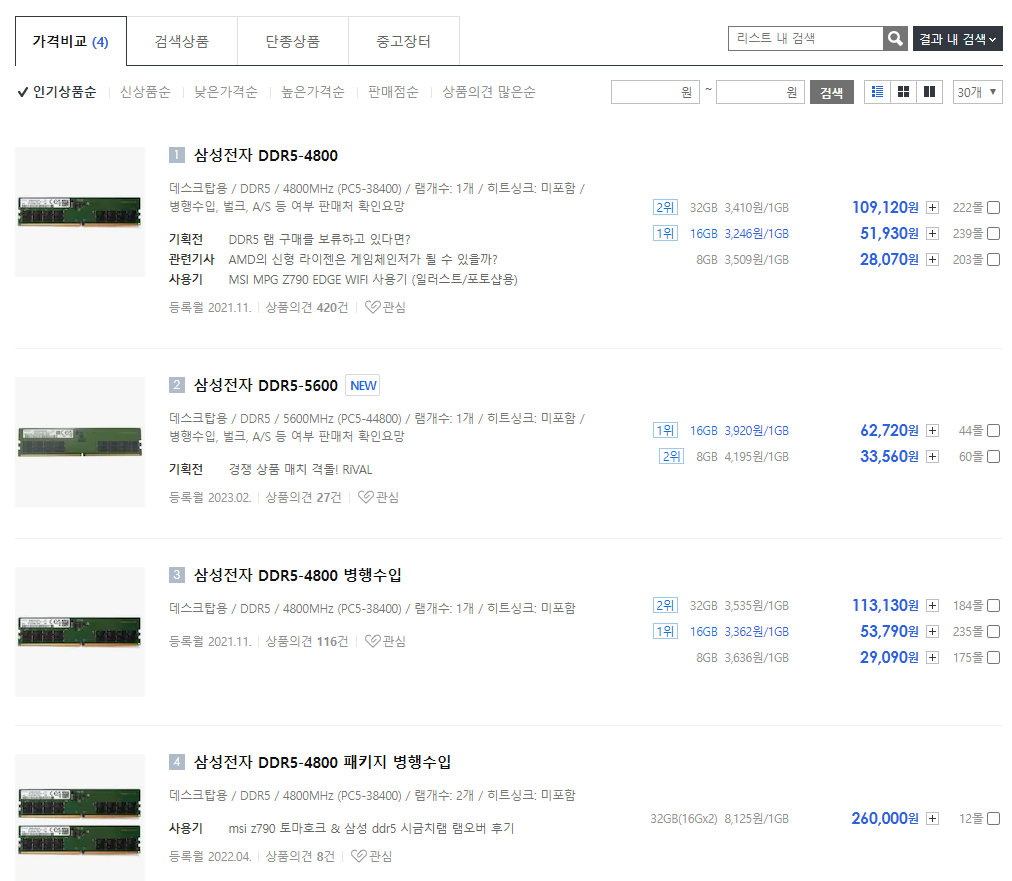Switch to two-column view icon
The image size is (1012, 881).
(929, 92)
